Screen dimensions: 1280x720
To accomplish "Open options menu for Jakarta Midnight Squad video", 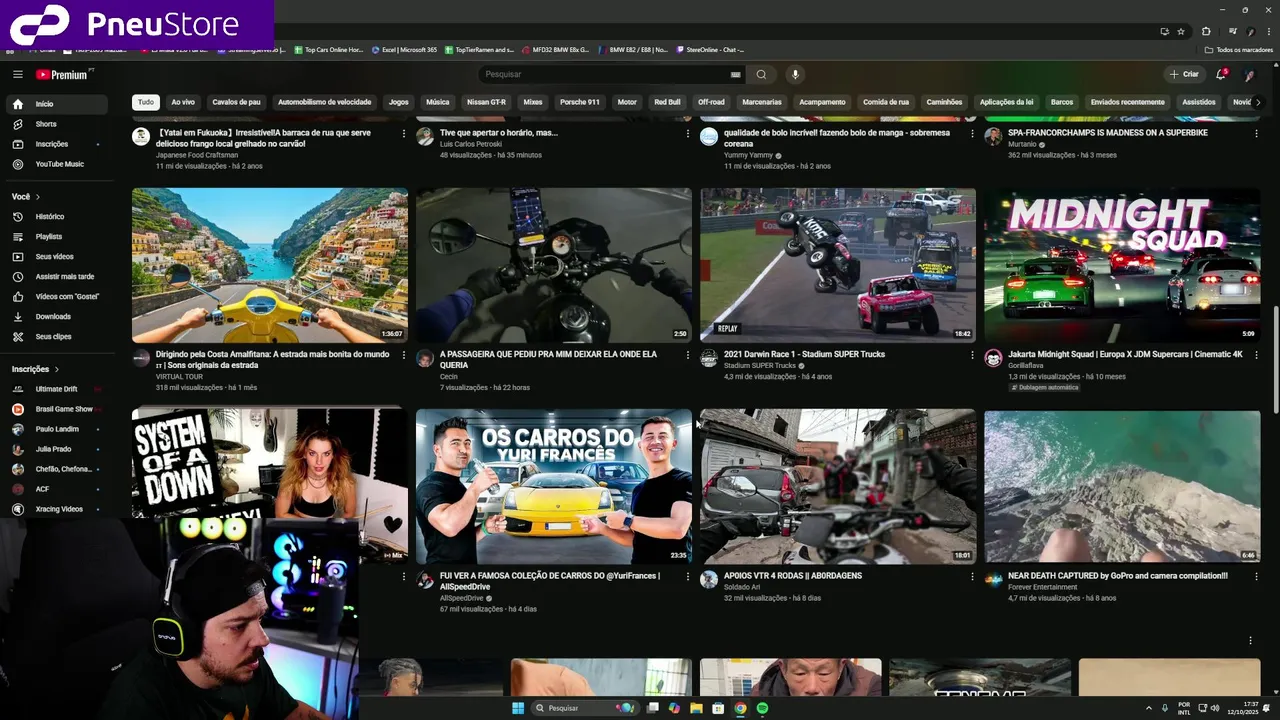I will [1256, 355].
